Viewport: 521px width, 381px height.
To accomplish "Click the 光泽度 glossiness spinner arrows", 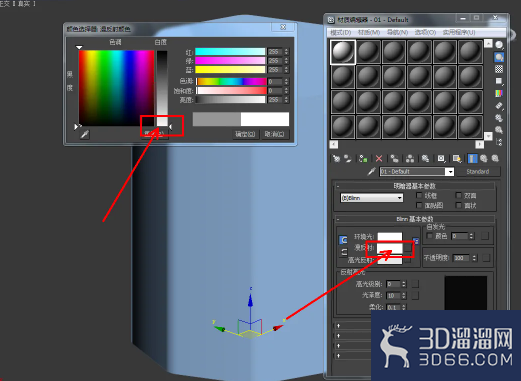I will [x=404, y=295].
